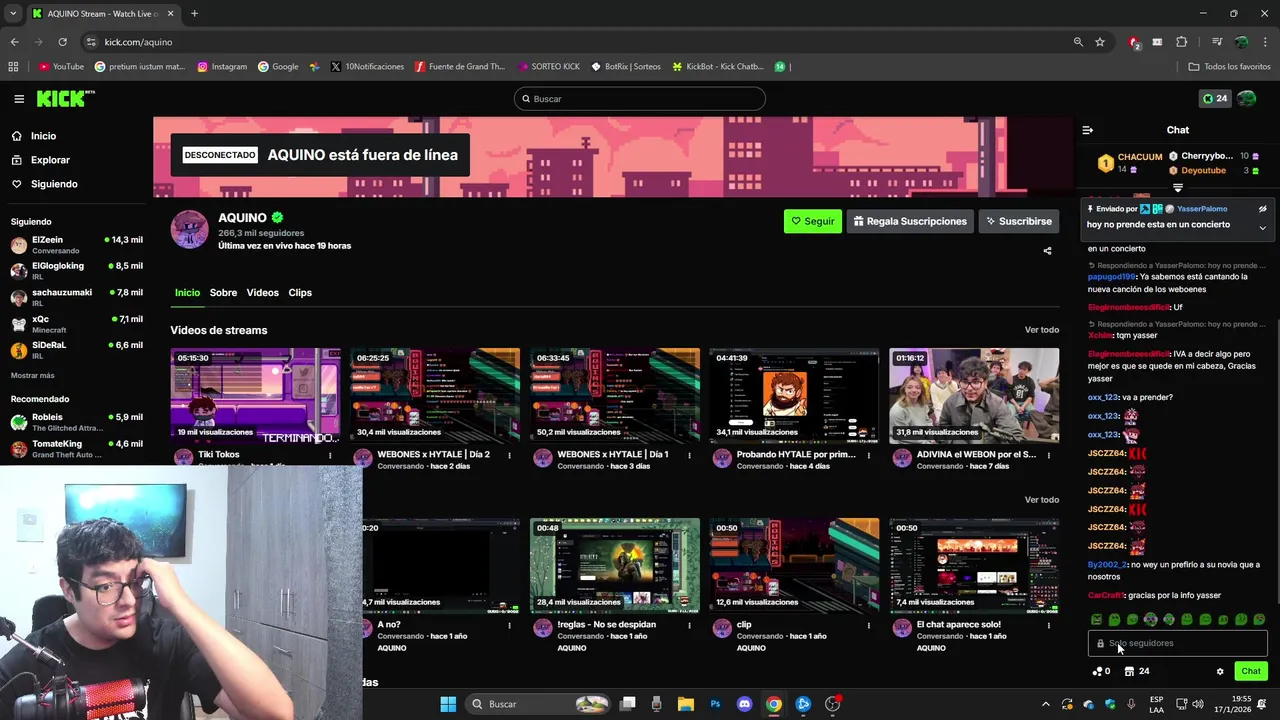1280x720 pixels.
Task: Open followed channel SiDeRaL
Action: tap(76, 350)
